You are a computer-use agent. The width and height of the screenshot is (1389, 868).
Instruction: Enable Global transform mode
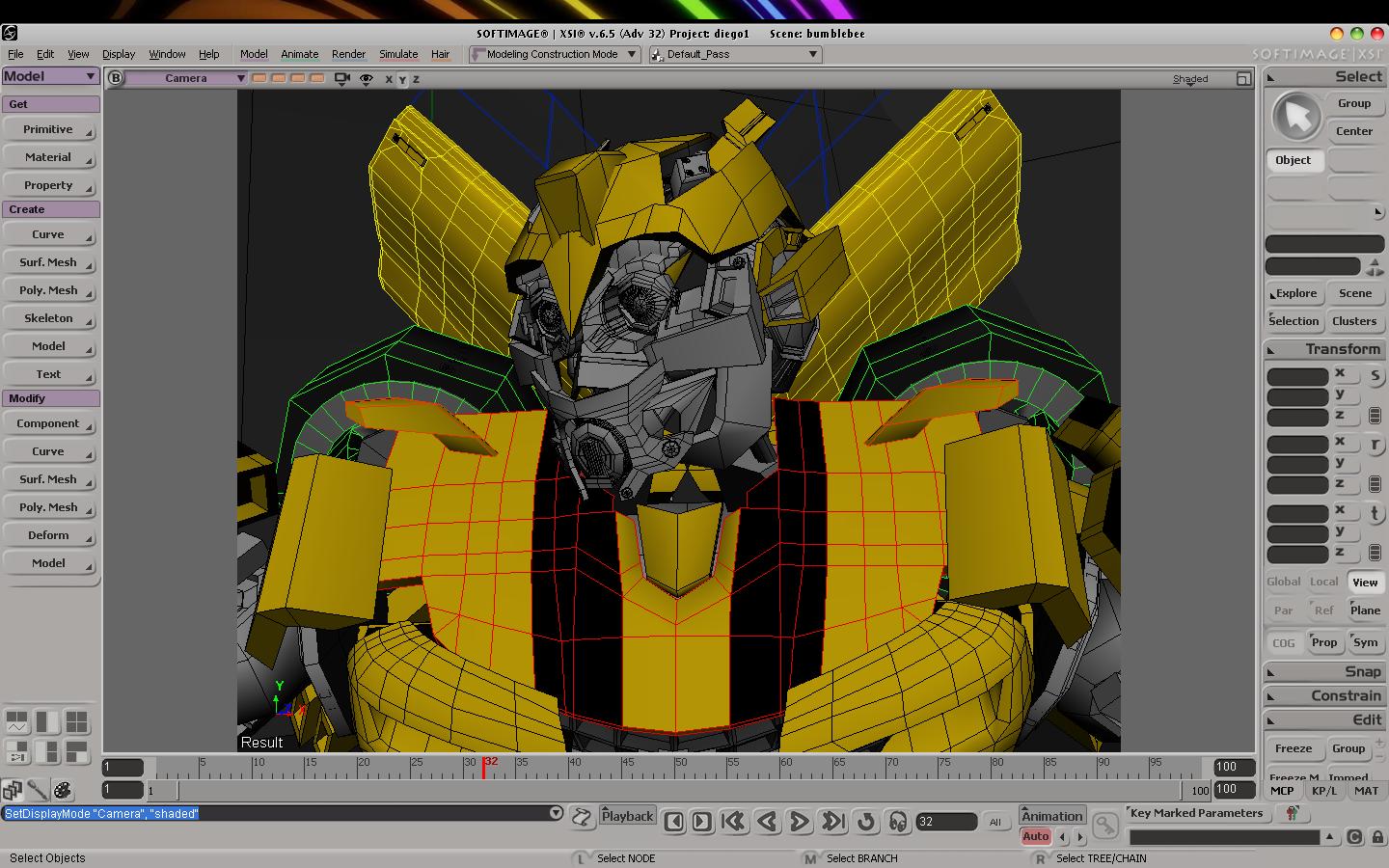click(1283, 582)
